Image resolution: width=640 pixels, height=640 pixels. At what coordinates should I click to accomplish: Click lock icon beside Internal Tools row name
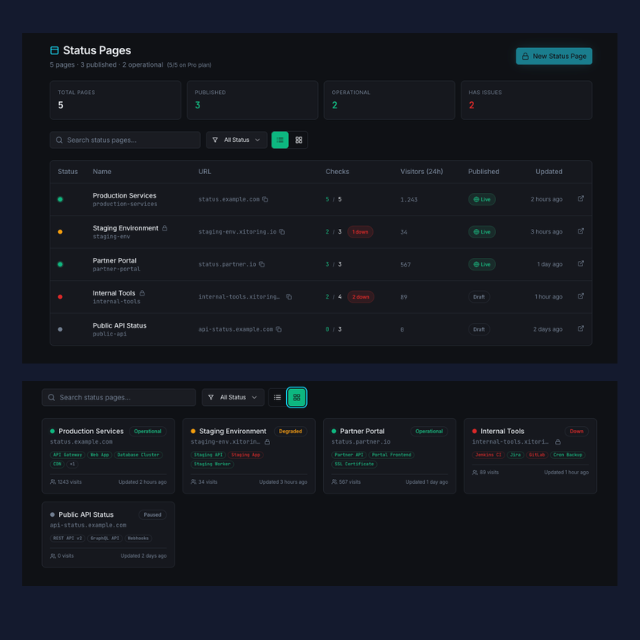(x=142, y=293)
